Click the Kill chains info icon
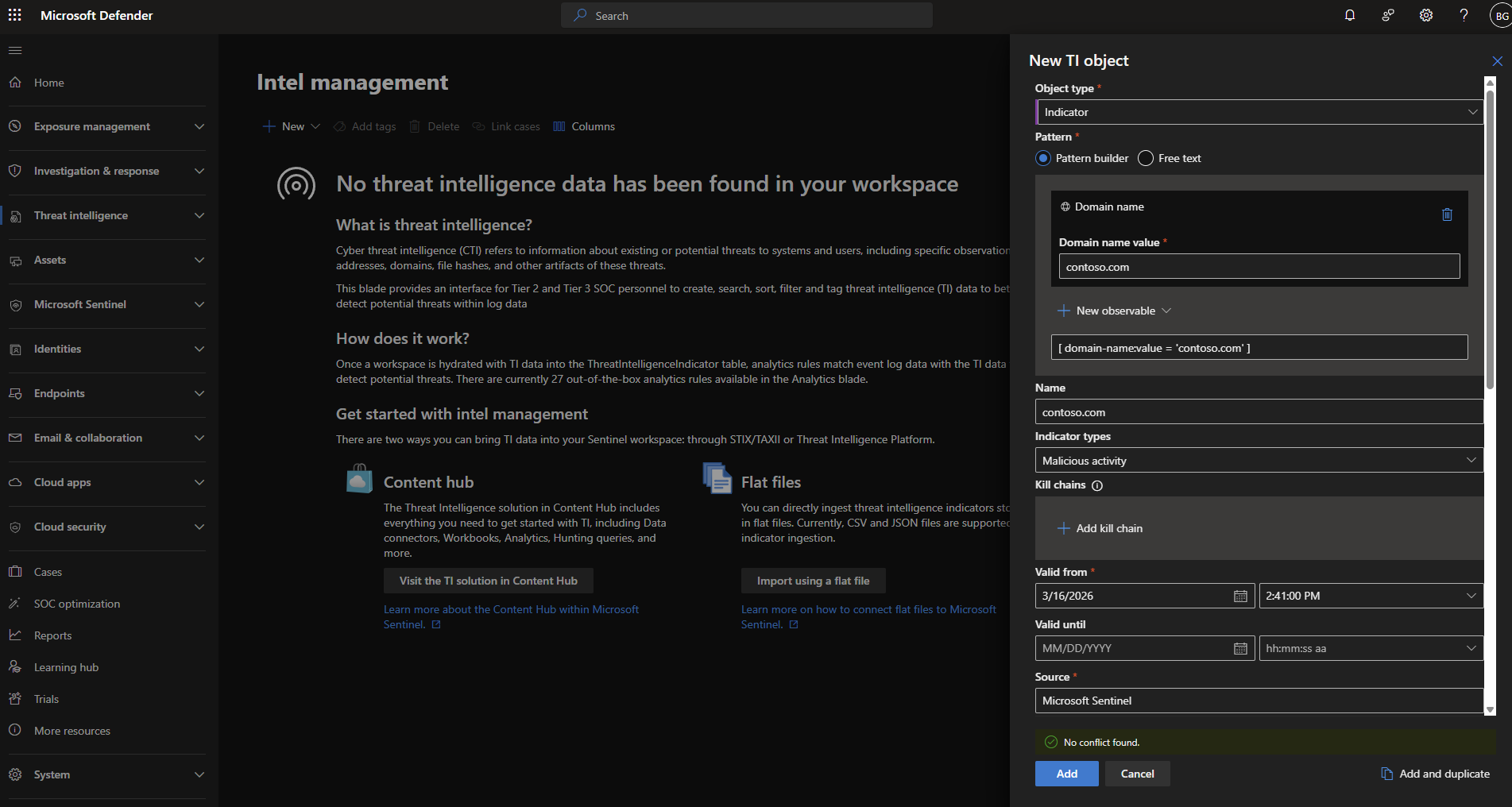This screenshot has height=807, width=1512. pyautogui.click(x=1097, y=486)
